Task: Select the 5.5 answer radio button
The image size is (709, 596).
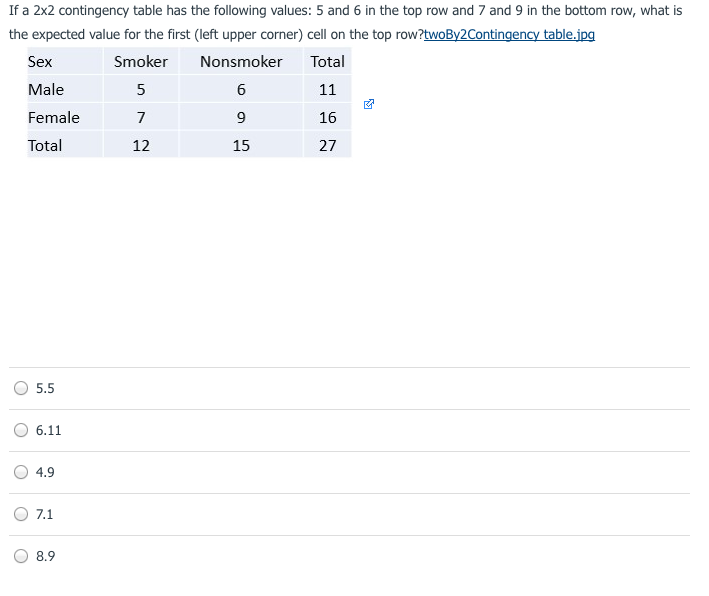Action: [22, 388]
